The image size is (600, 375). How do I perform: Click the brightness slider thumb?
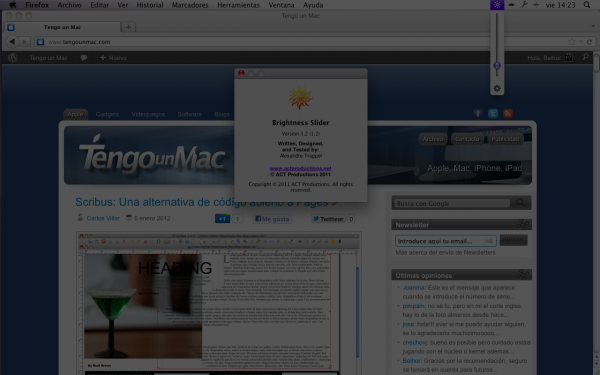click(497, 65)
